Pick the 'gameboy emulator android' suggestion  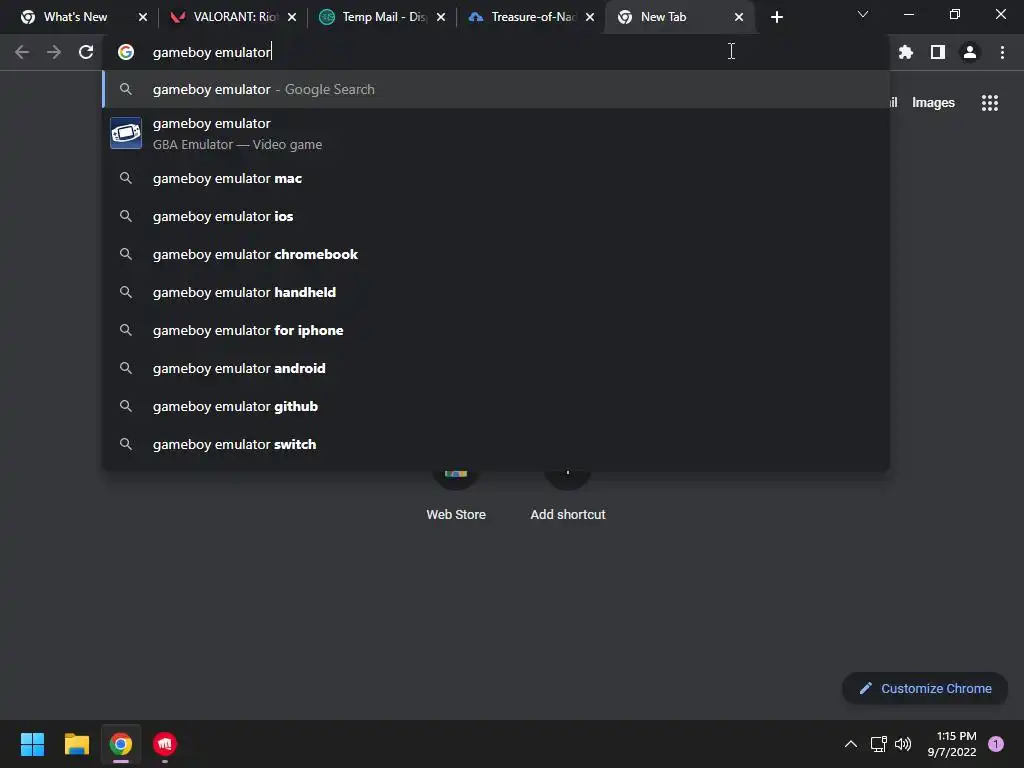click(x=496, y=368)
